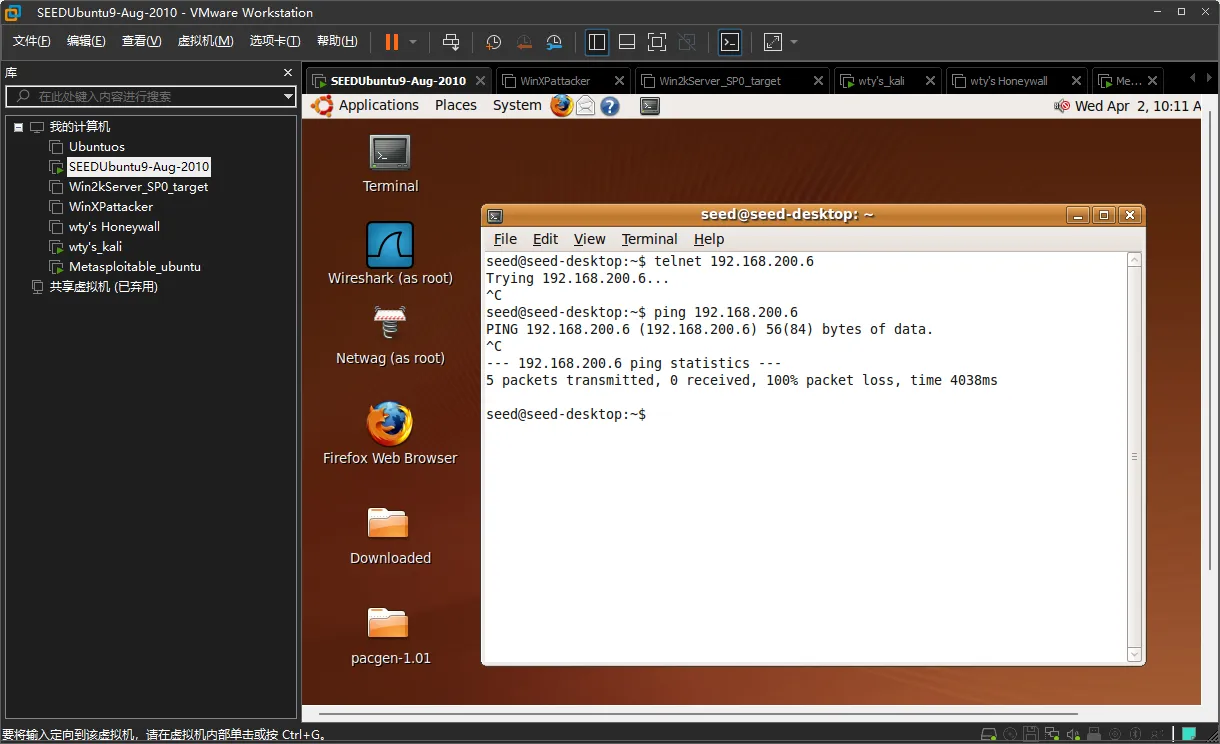
Task: Open the clock showing Wed Apr 2
Action: 1138,106
